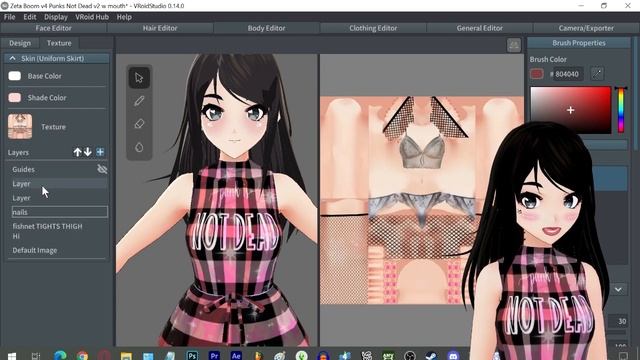The height and width of the screenshot is (360, 640).
Task: Open Discord from the taskbar
Action: 453,356
